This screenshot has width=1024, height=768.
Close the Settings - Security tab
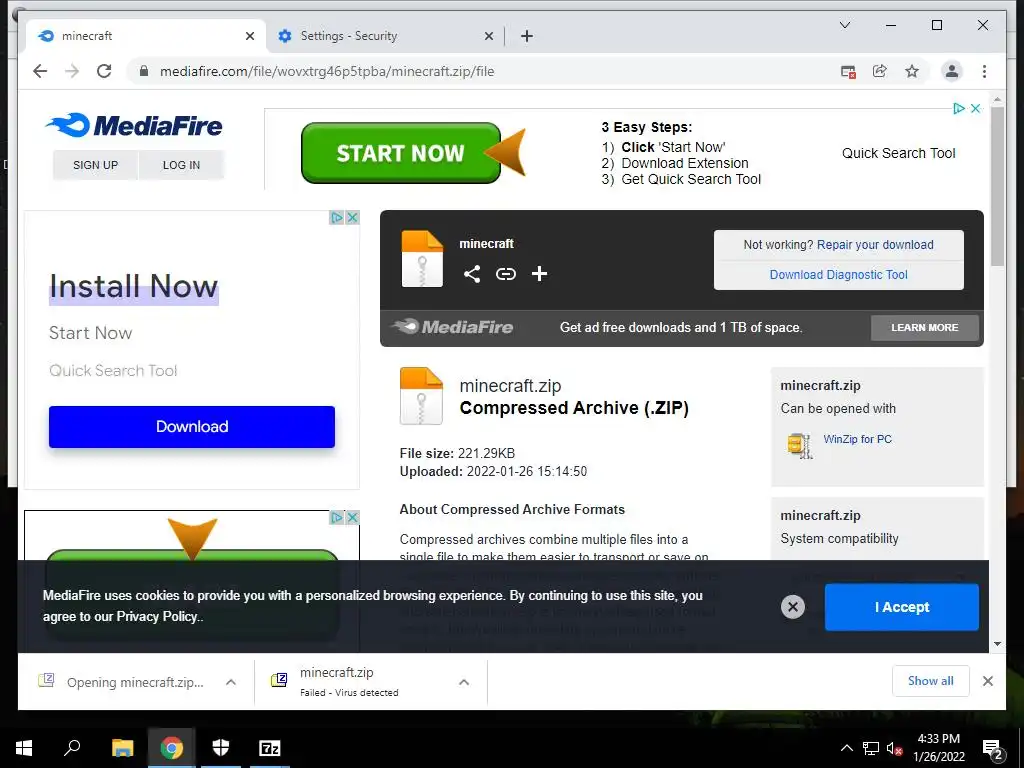[488, 37]
